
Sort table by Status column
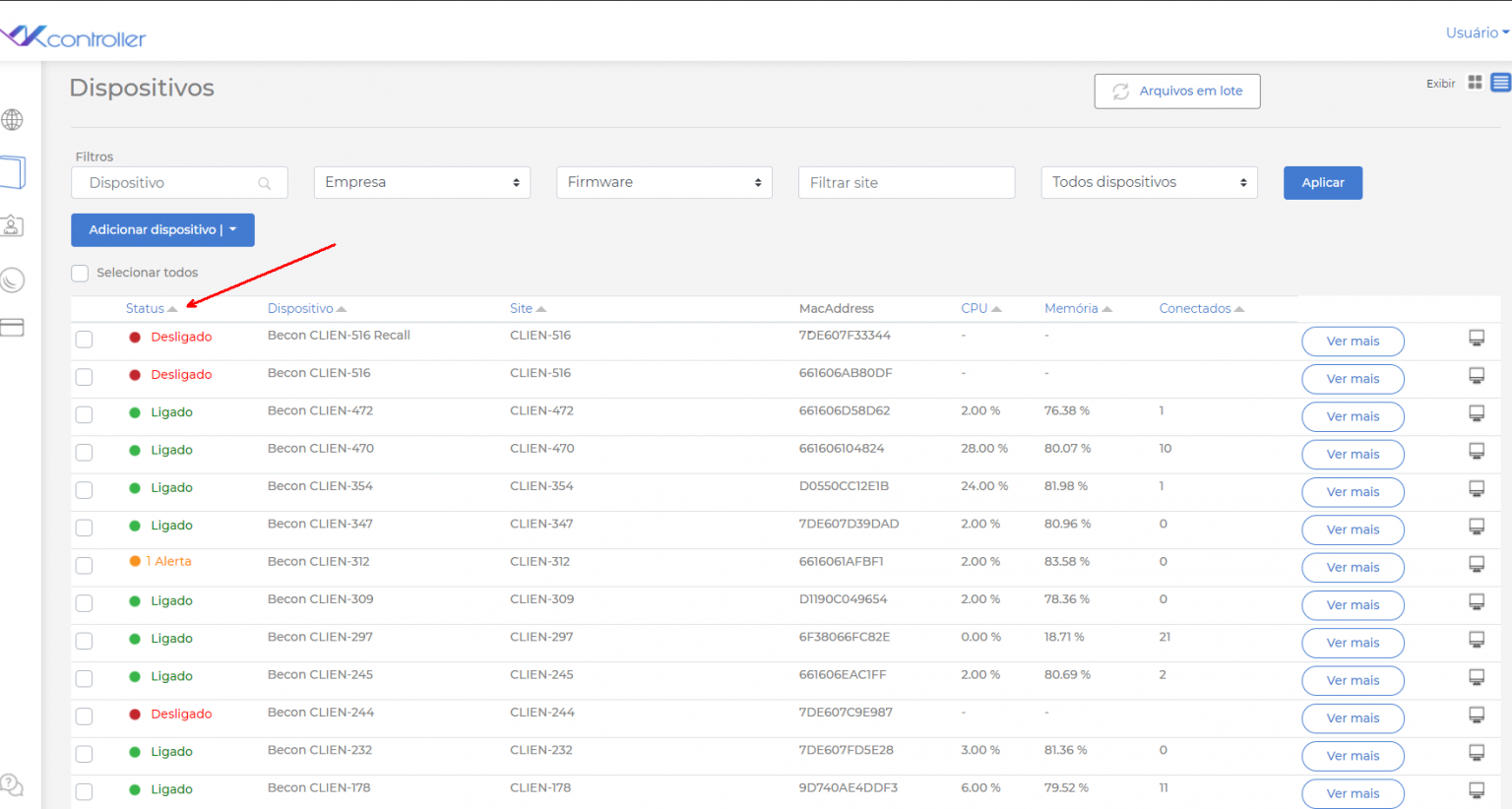pyautogui.click(x=152, y=308)
